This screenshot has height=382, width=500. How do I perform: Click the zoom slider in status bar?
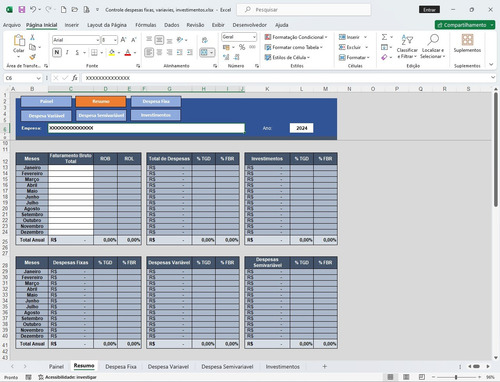pyautogui.click(x=456, y=377)
